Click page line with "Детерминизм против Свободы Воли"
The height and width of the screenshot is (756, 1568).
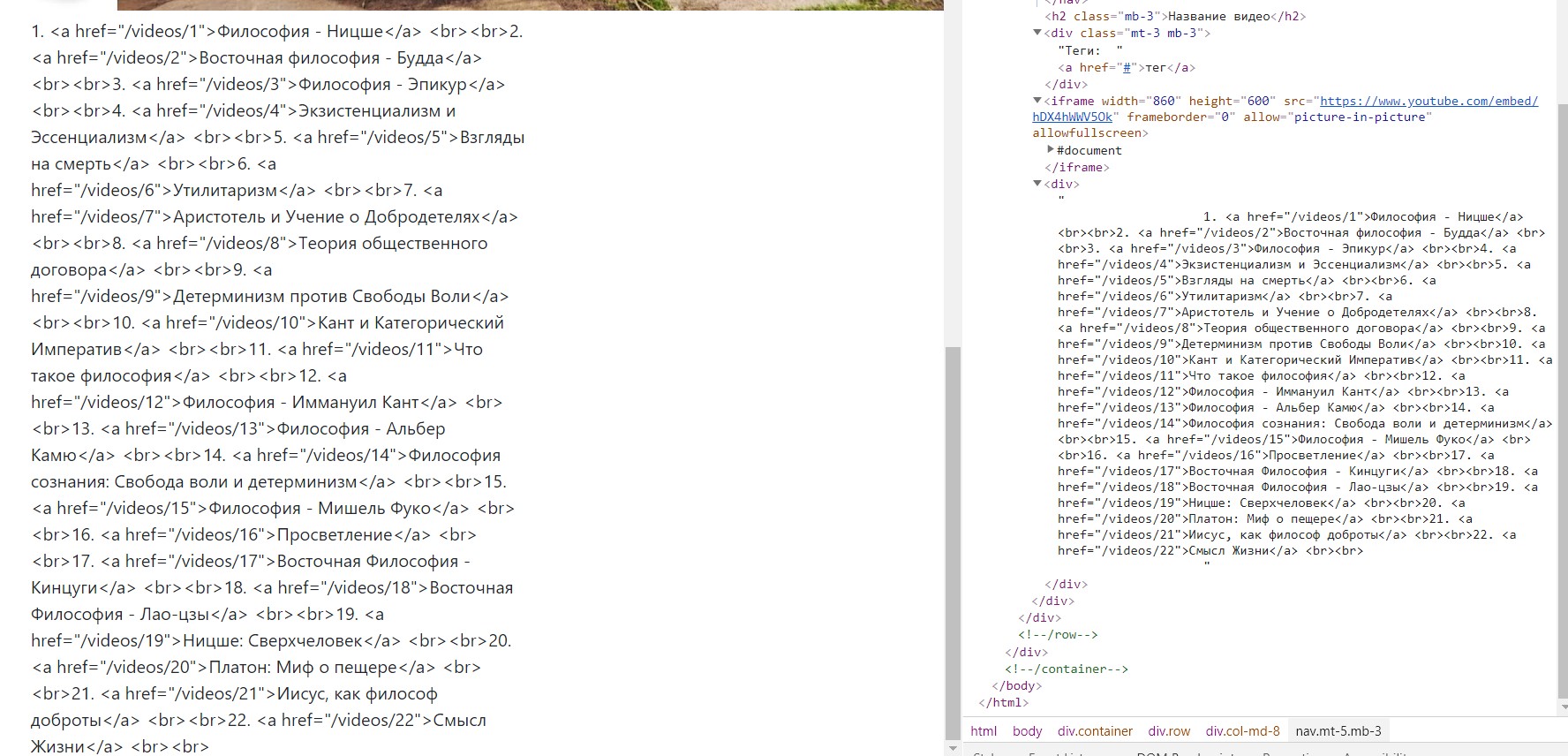pos(270,296)
